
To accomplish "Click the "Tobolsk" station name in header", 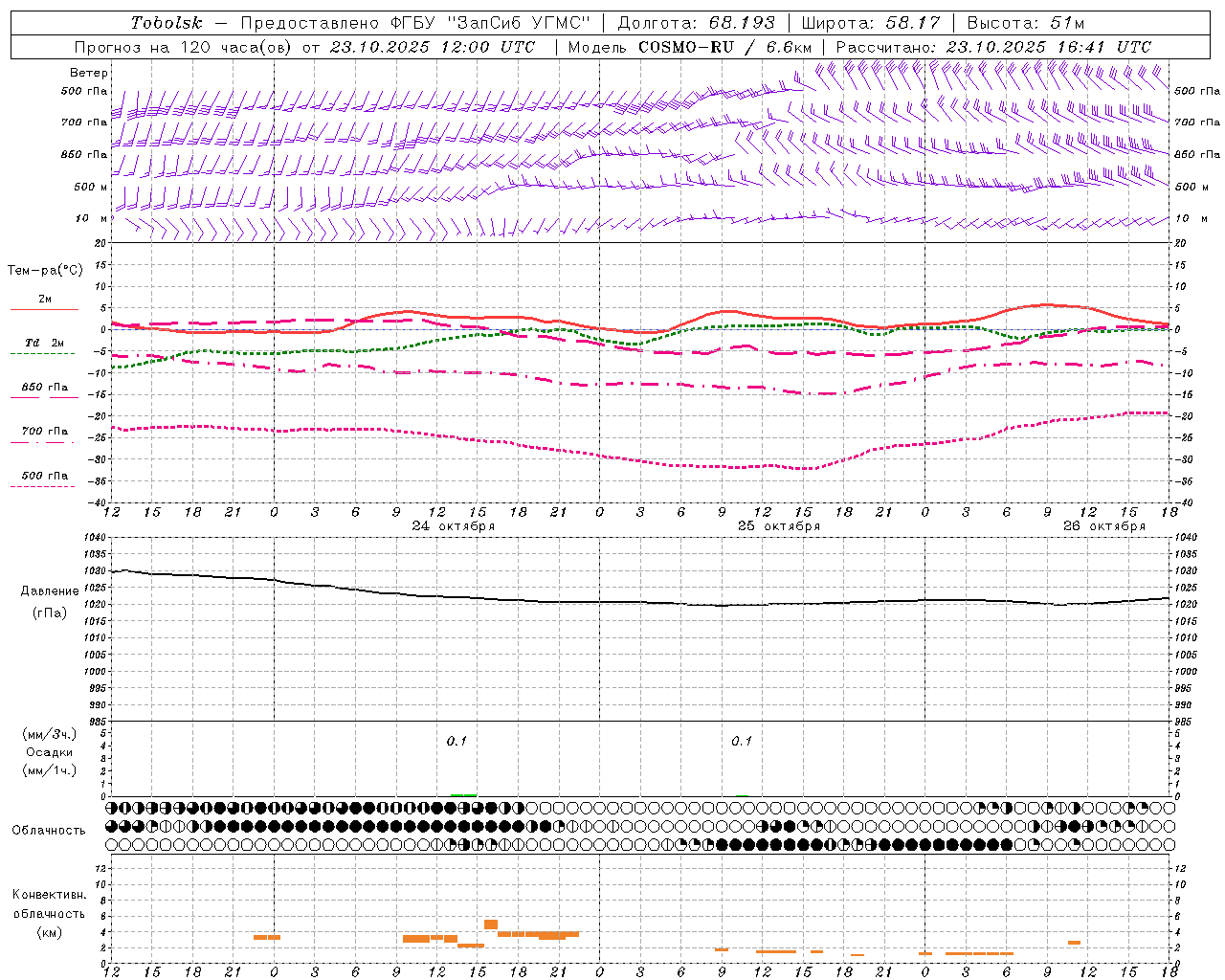I will click(x=167, y=23).
